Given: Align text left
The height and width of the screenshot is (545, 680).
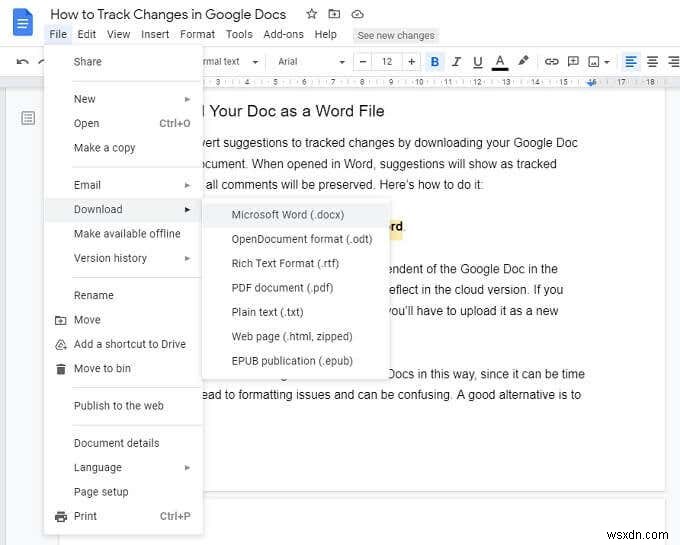Looking at the screenshot, I should 631,62.
